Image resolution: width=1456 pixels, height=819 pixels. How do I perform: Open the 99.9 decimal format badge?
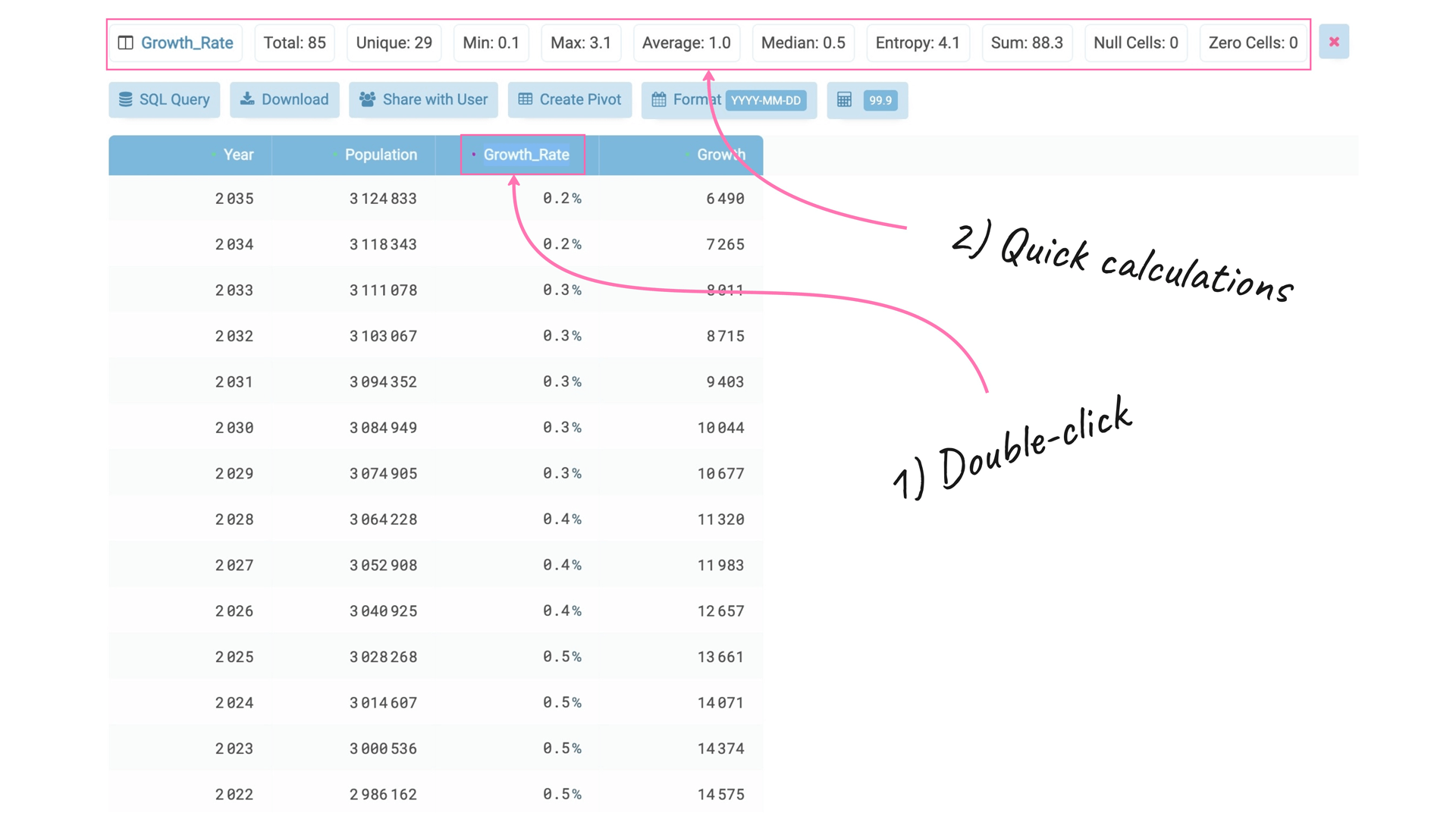pyautogui.click(x=880, y=100)
